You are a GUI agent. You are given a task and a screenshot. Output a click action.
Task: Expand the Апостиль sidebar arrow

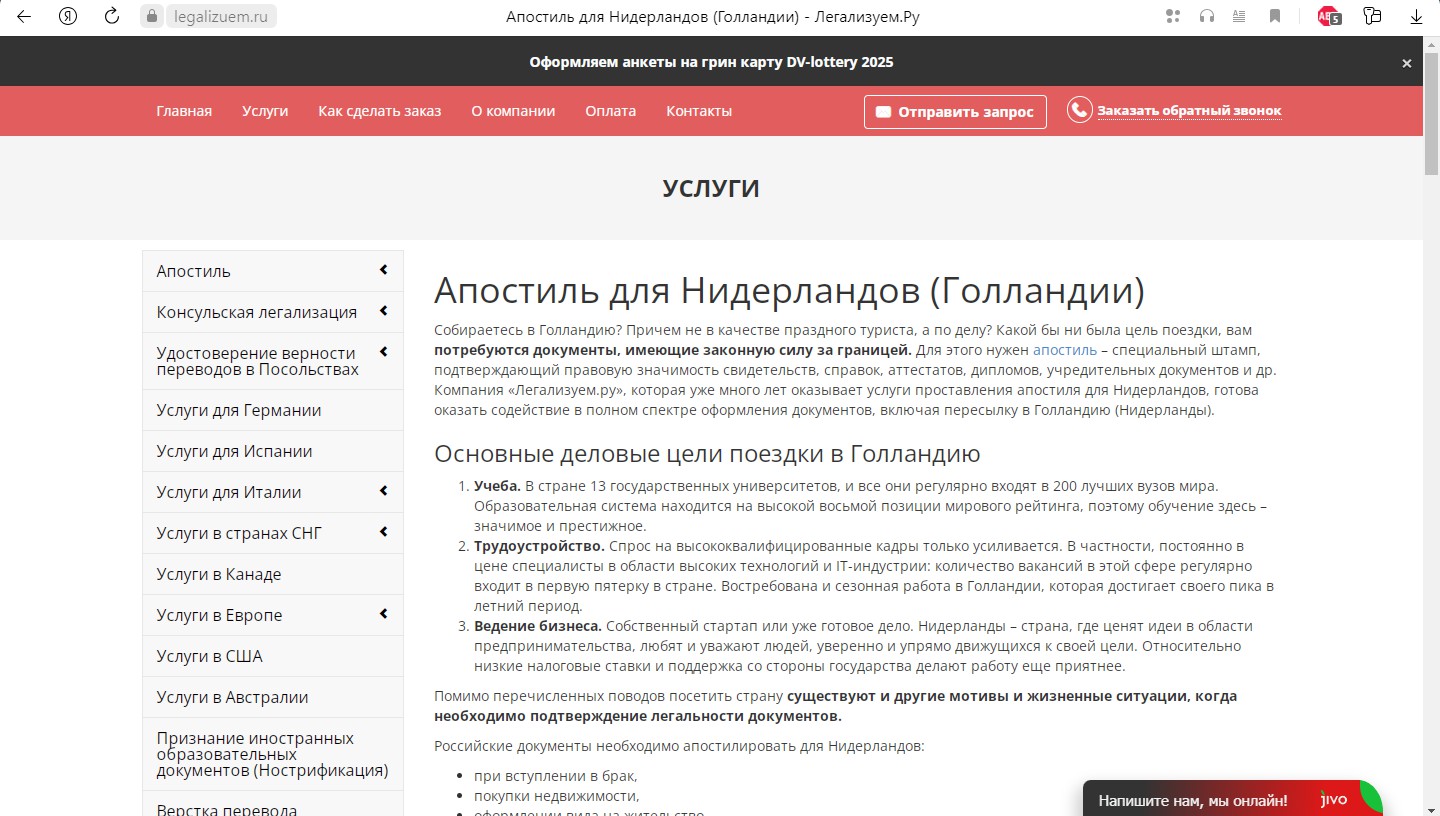[384, 270]
